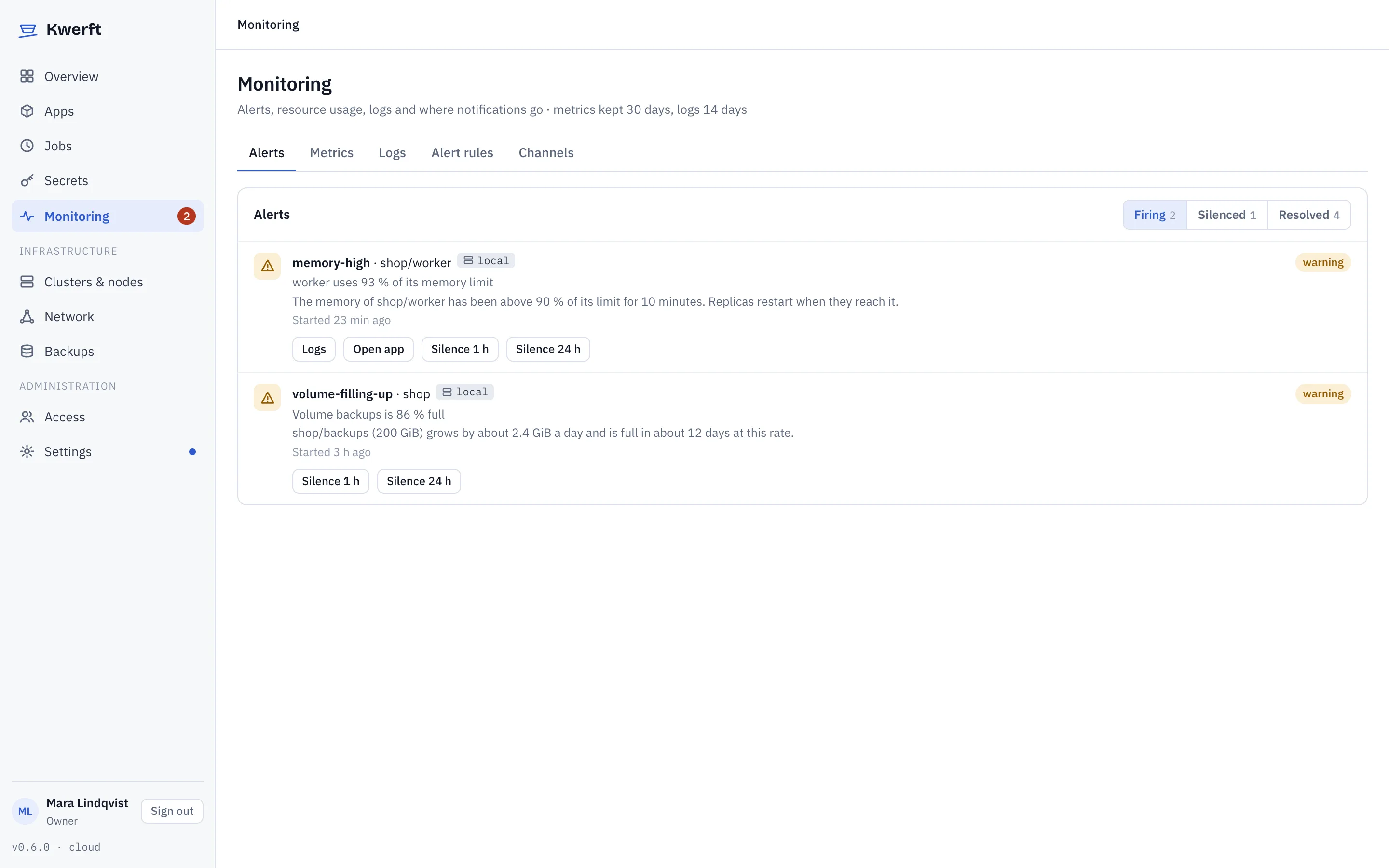The image size is (1389, 868).
Task: Click the Access users icon
Action: point(27,417)
